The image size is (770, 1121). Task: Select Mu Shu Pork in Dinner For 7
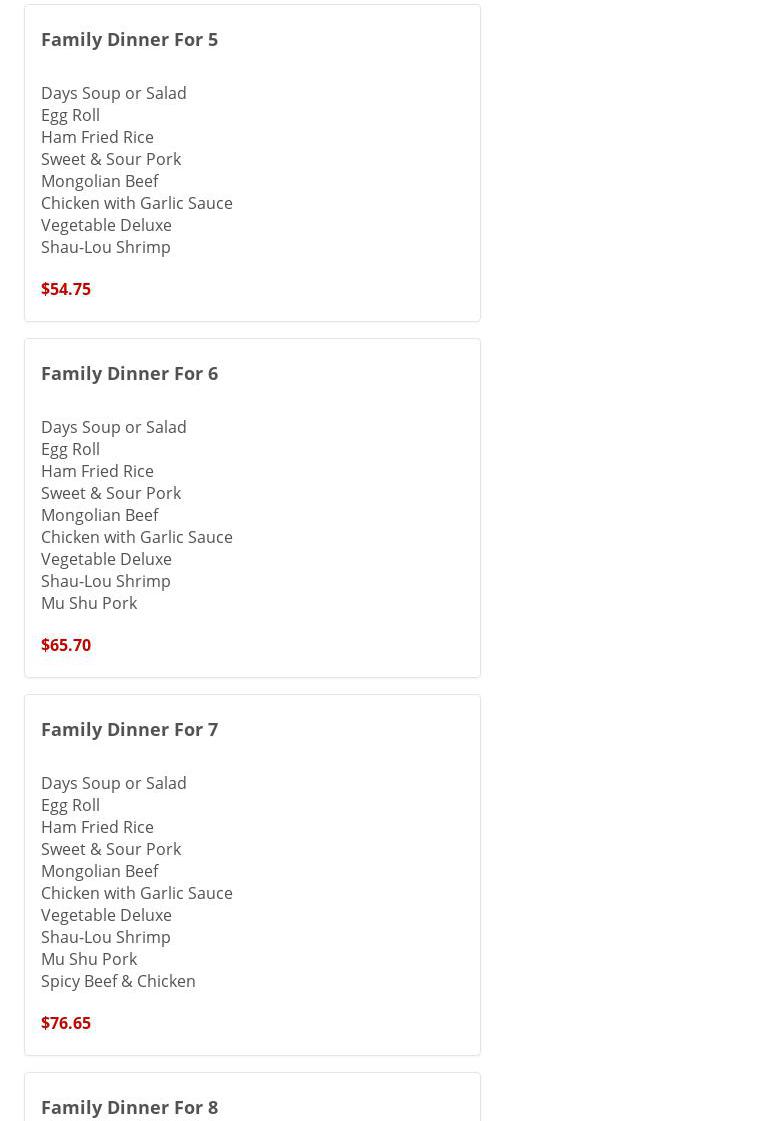(89, 959)
